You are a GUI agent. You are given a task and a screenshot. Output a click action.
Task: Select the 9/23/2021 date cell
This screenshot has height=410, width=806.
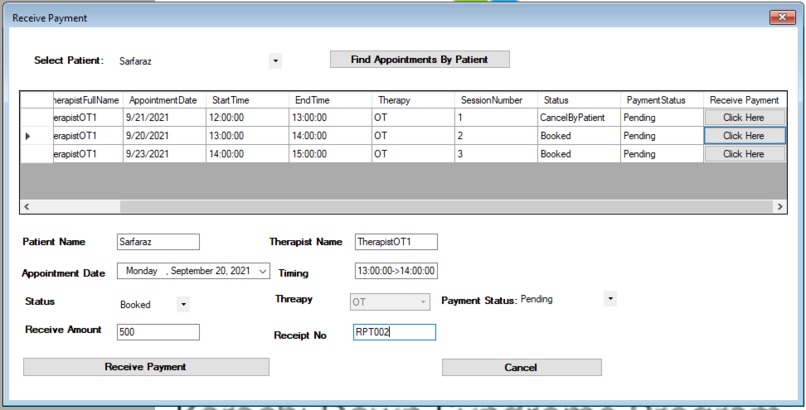coord(164,154)
